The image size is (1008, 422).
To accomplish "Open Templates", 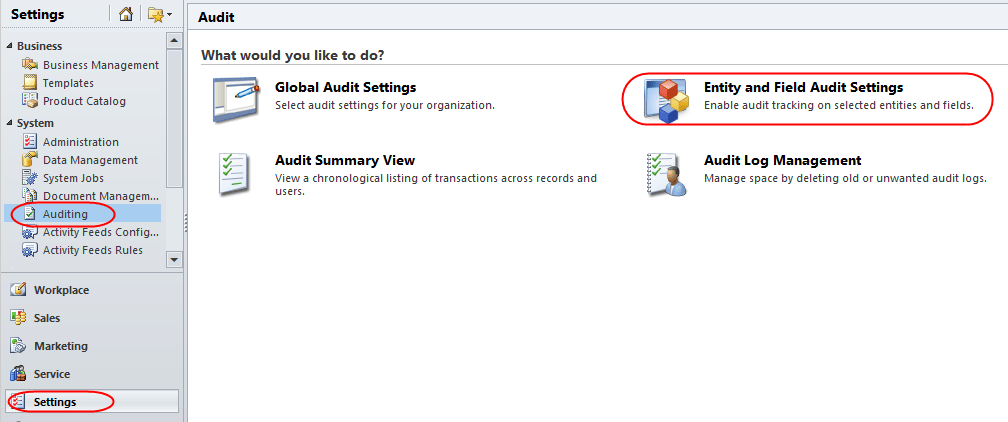I will [x=68, y=83].
